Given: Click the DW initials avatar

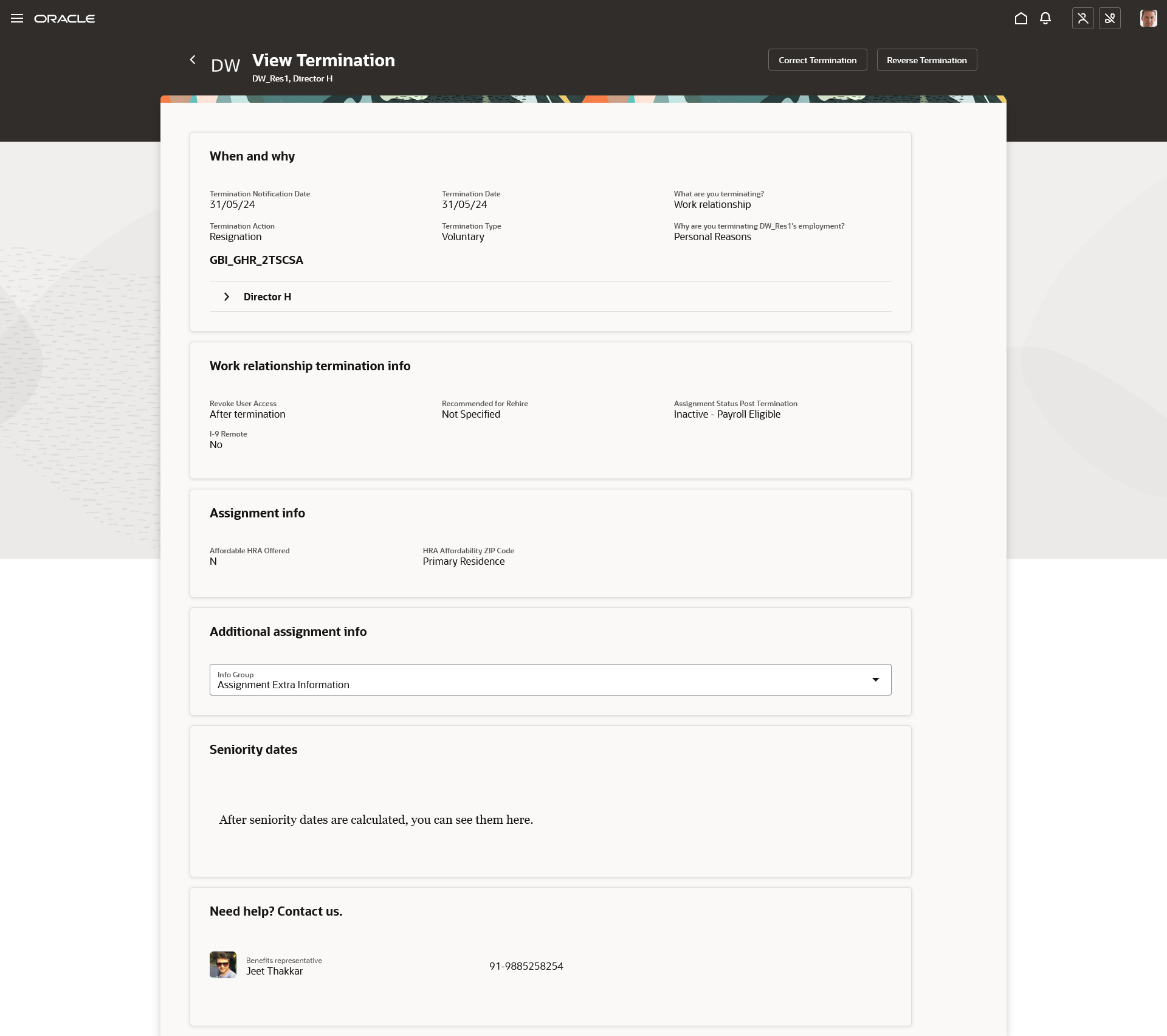Looking at the screenshot, I should (225, 66).
